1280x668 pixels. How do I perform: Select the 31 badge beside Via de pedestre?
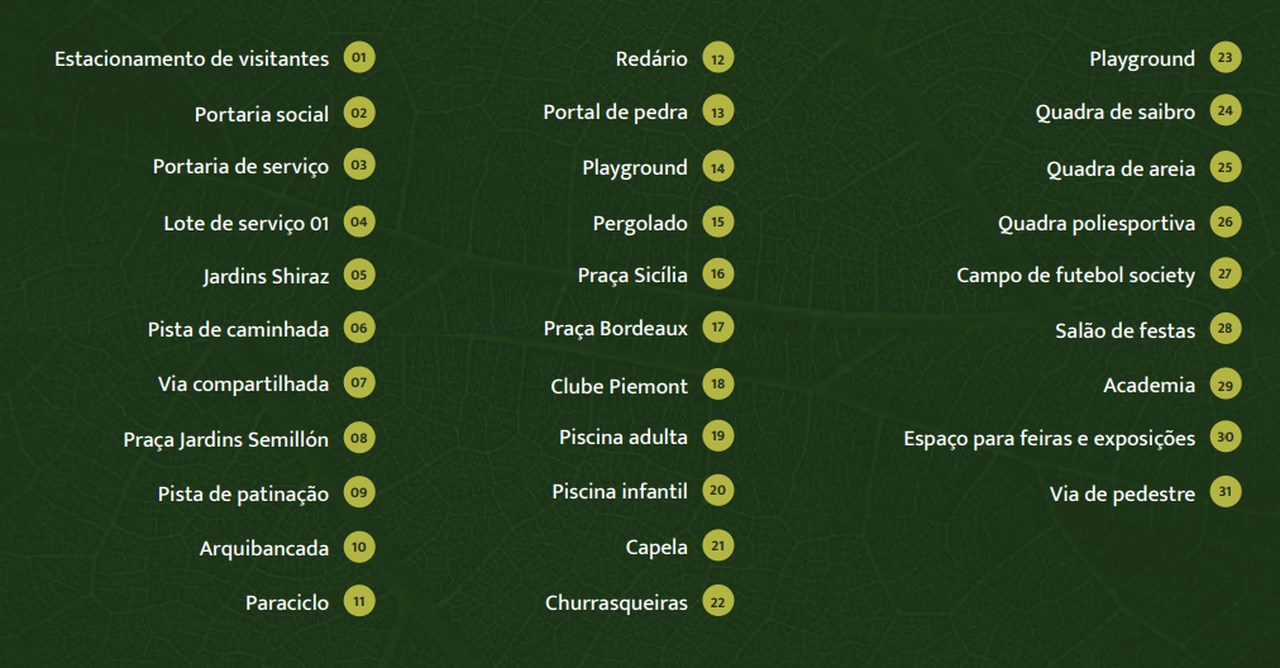coord(1225,492)
